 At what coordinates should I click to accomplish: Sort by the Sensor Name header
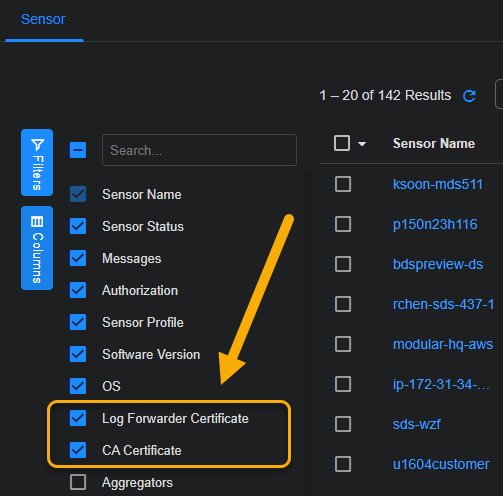click(434, 144)
